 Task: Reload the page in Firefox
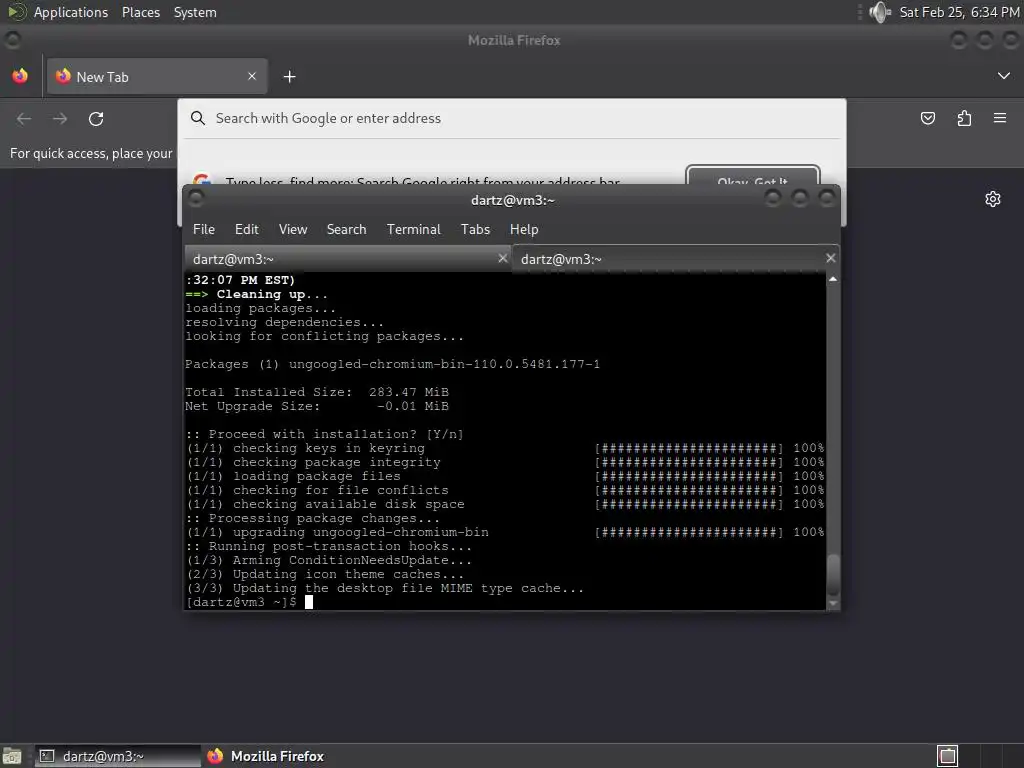pos(96,119)
